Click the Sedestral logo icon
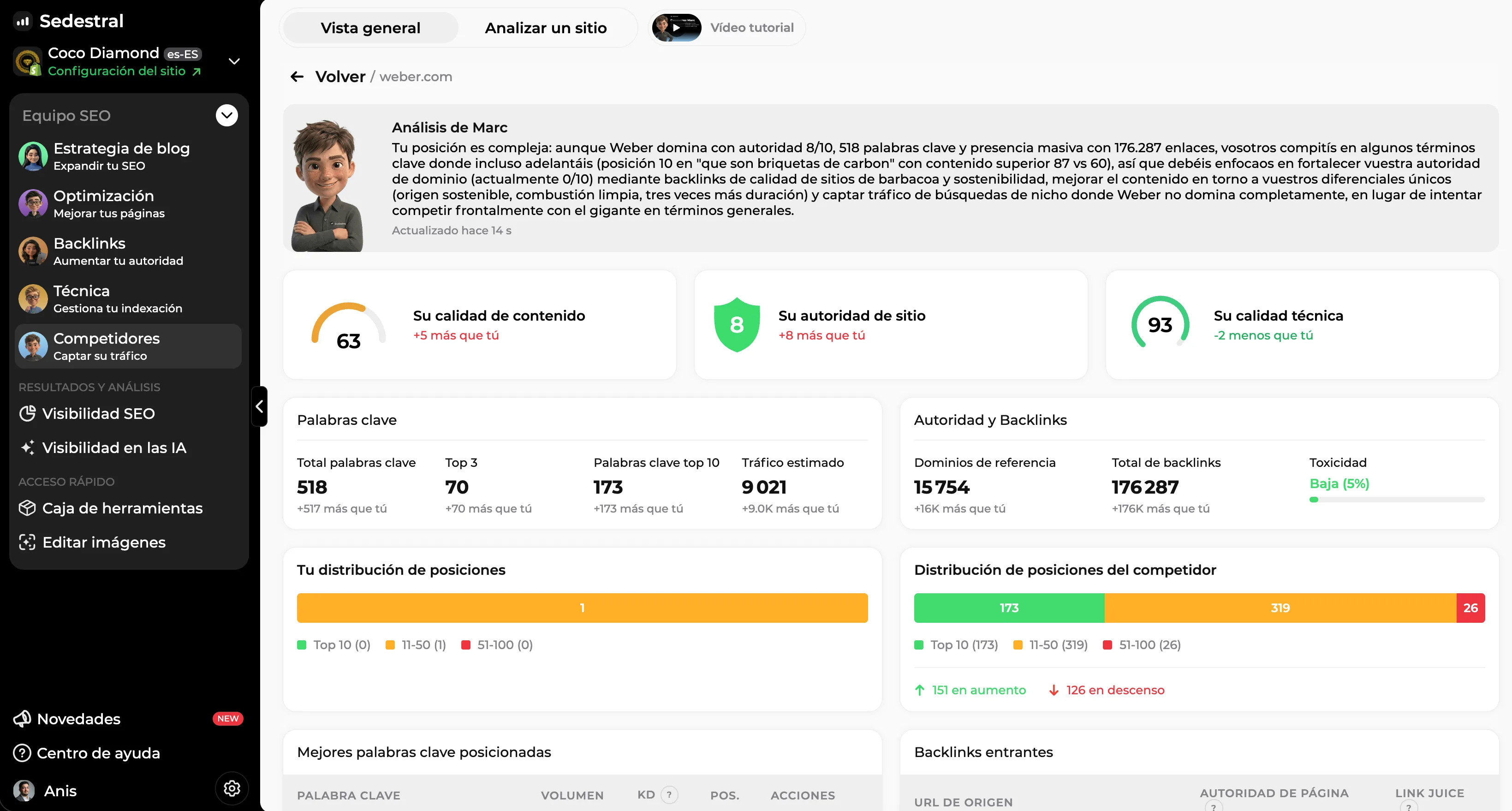Image resolution: width=1512 pixels, height=811 pixels. click(22, 22)
